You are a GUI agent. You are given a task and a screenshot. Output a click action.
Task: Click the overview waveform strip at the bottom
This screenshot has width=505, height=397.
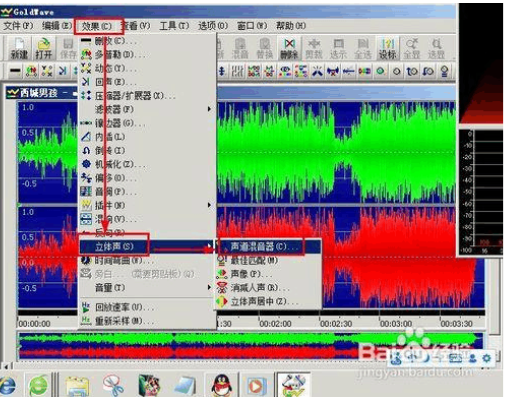click(251, 346)
